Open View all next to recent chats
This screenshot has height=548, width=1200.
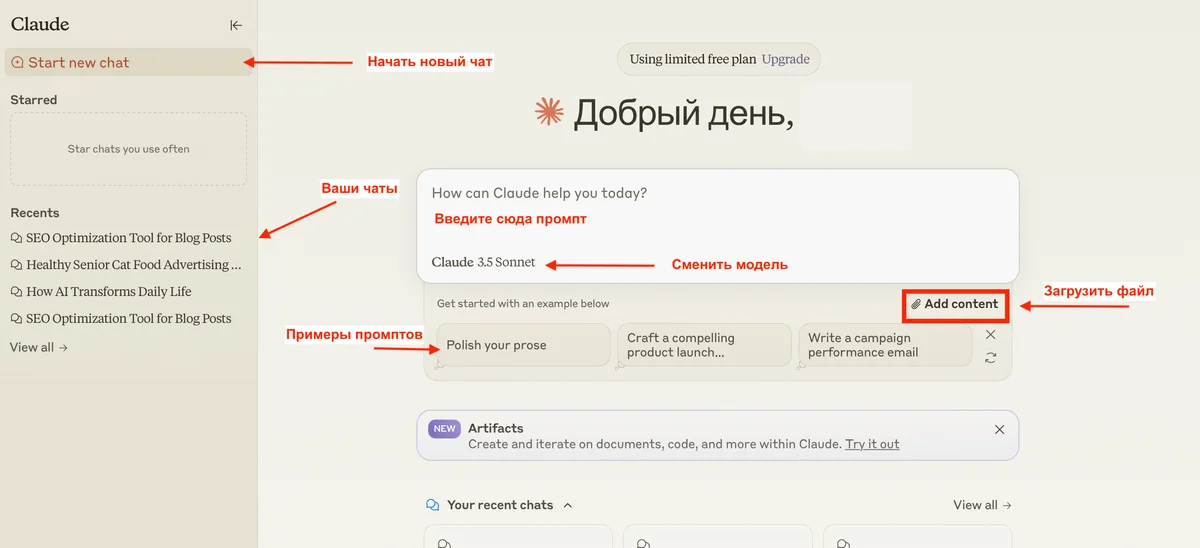click(x=982, y=506)
